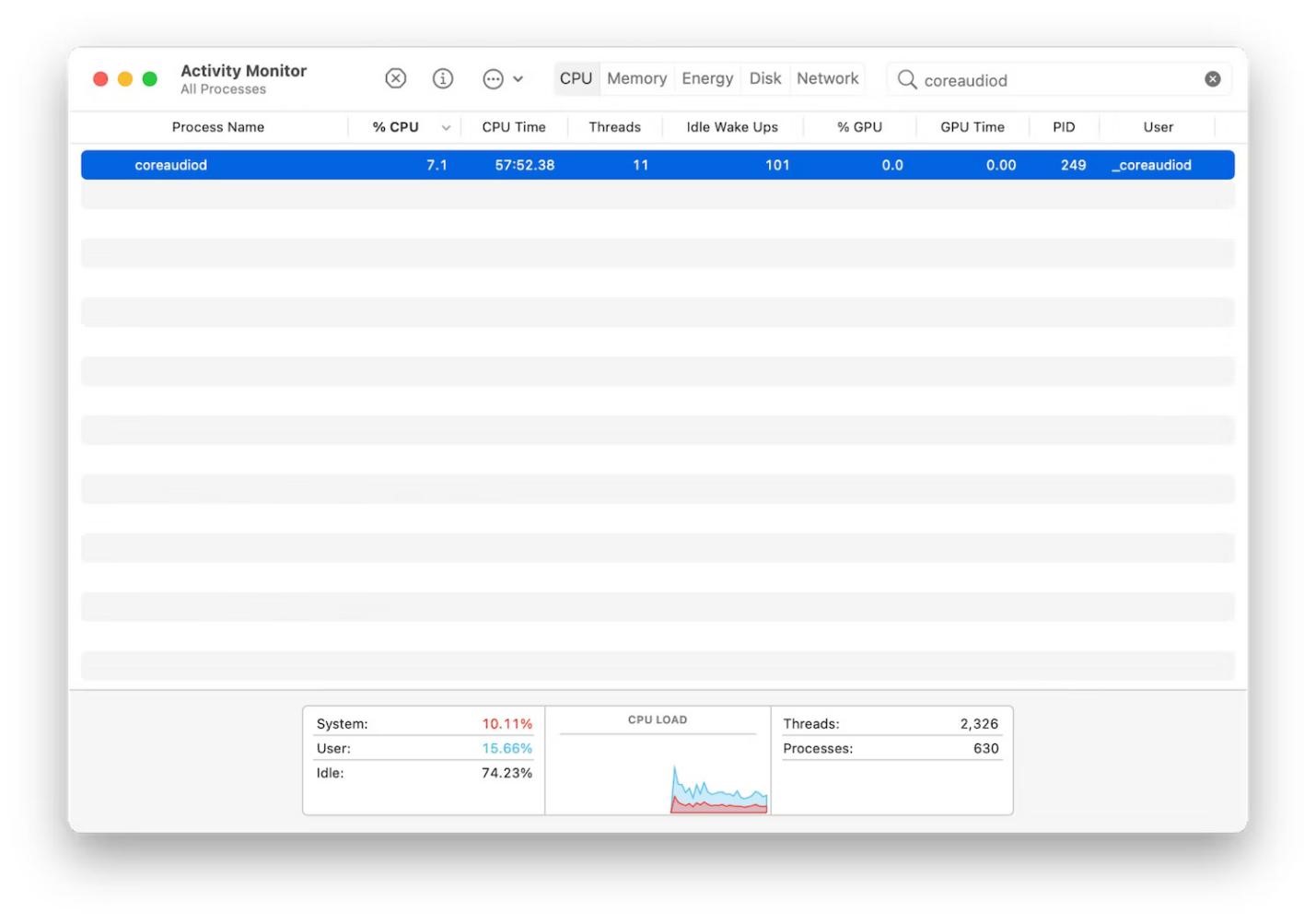Click the stop process X icon
1316x924 pixels.
tap(395, 78)
